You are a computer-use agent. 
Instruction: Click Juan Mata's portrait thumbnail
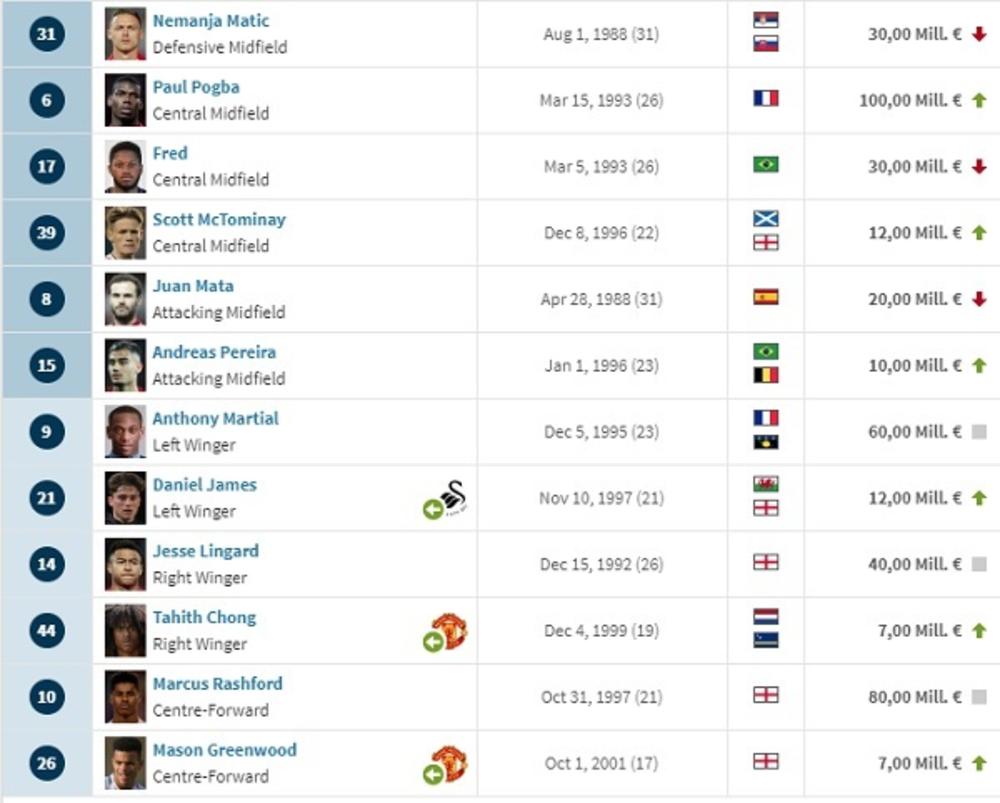point(125,299)
